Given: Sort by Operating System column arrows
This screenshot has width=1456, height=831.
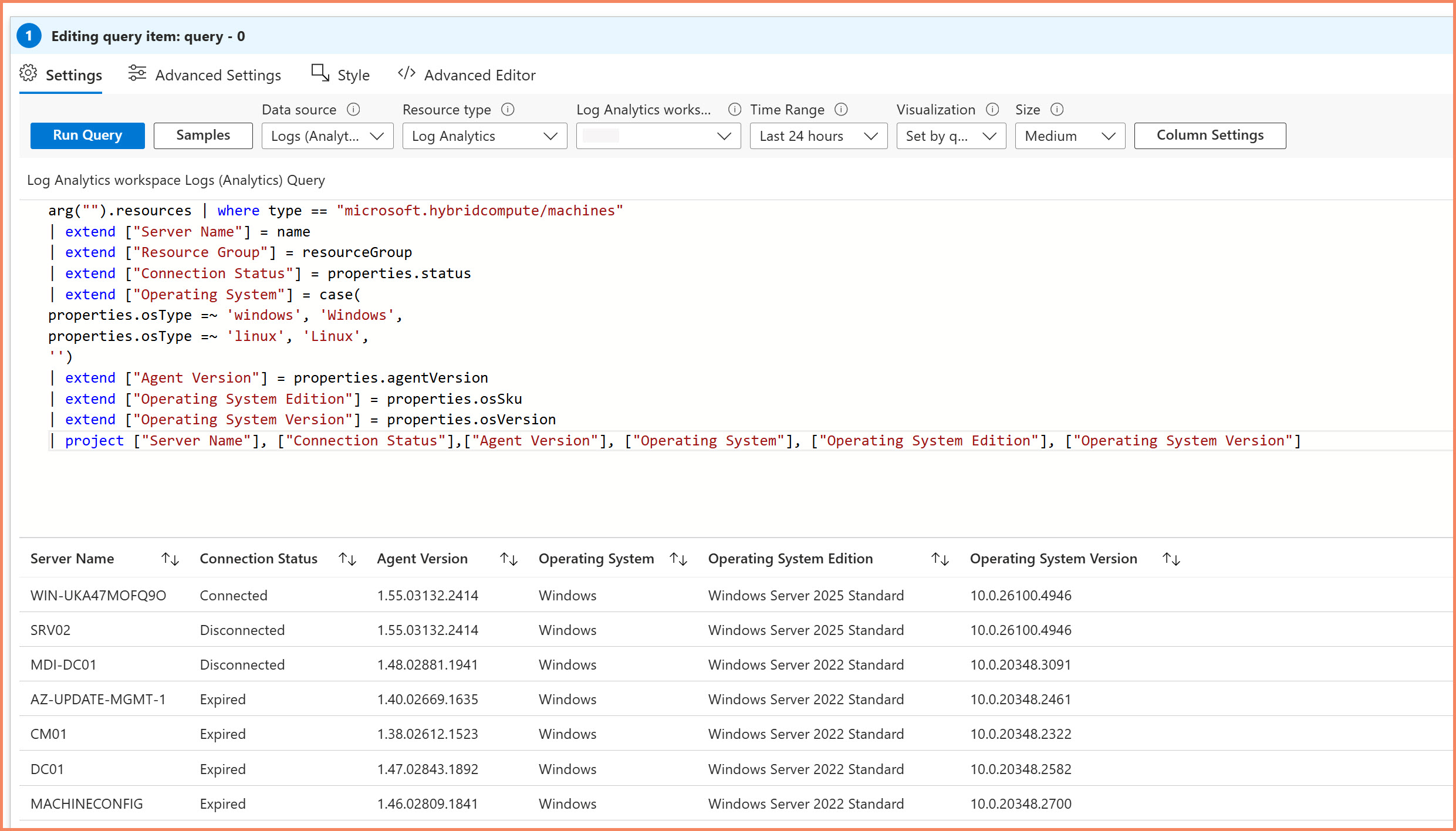Looking at the screenshot, I should [x=678, y=559].
